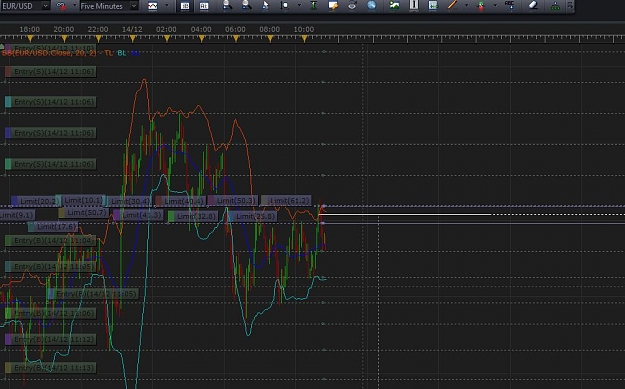Click the note label icon
This screenshot has height=389, width=625.
(x=333, y=5)
